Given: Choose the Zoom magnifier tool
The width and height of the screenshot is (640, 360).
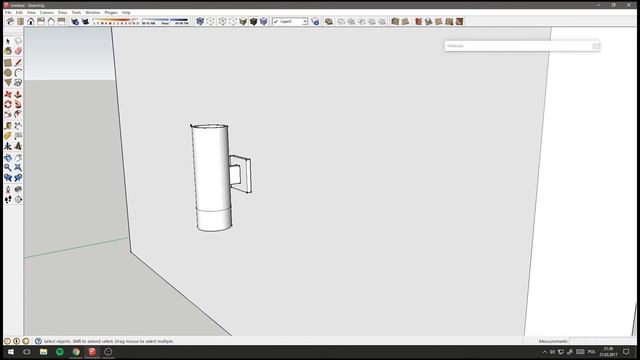Looking at the screenshot, I should (x=8, y=167).
